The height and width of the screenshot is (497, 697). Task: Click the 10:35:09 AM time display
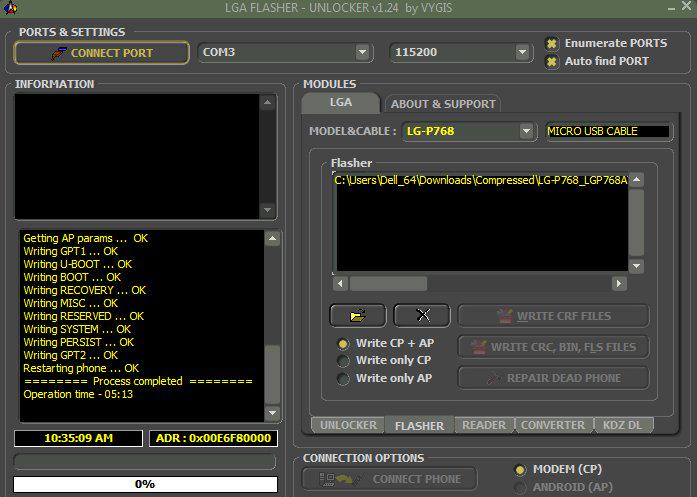tap(78, 438)
